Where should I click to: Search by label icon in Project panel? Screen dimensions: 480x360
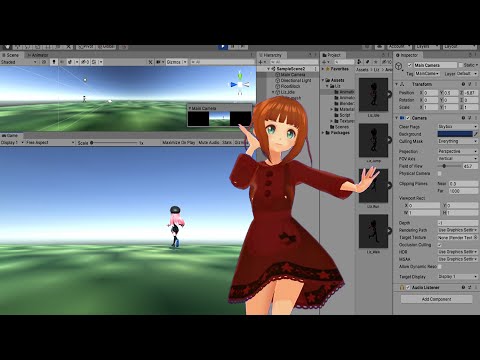tap(367, 62)
